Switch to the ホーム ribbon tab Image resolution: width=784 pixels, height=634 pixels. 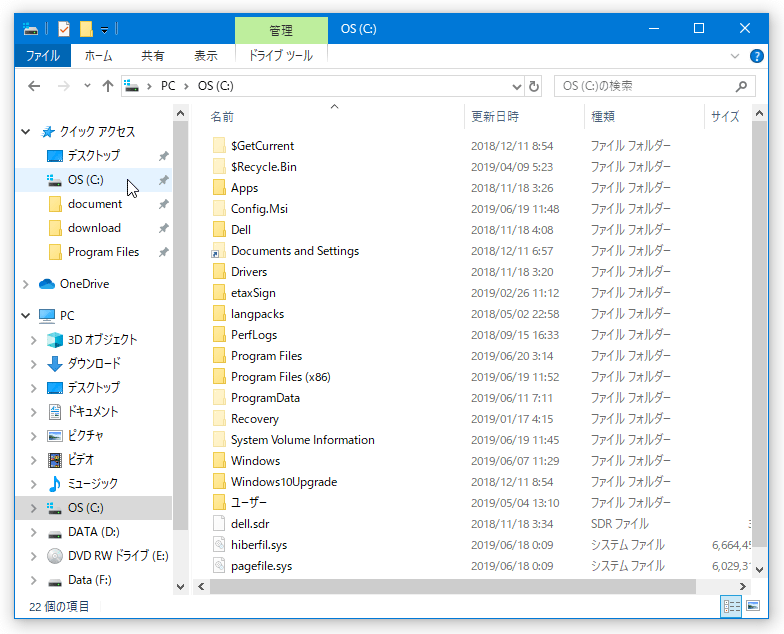click(98, 56)
